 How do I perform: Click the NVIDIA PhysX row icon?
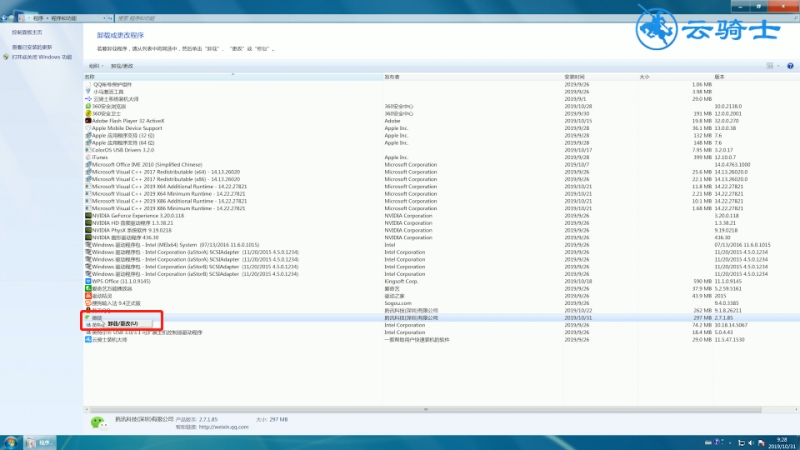88,230
